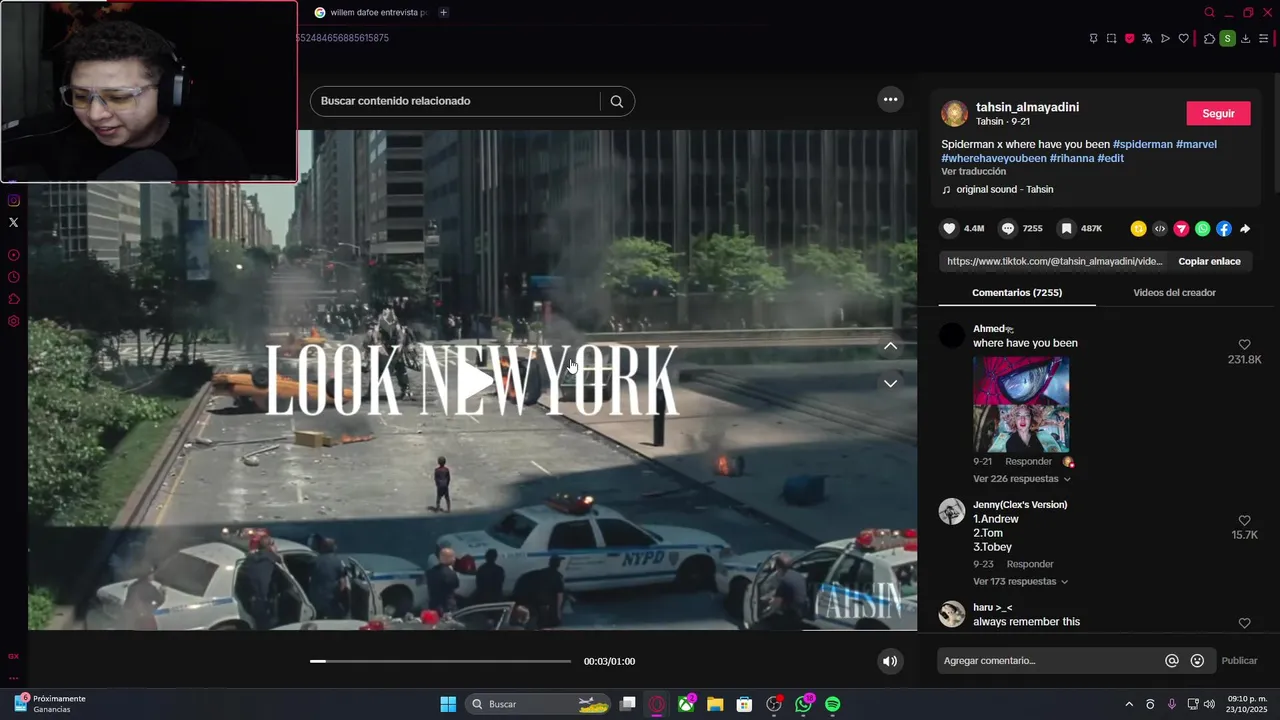1280x720 pixels.
Task: Click the search tabs magnifier in title bar
Action: pyautogui.click(x=1209, y=12)
